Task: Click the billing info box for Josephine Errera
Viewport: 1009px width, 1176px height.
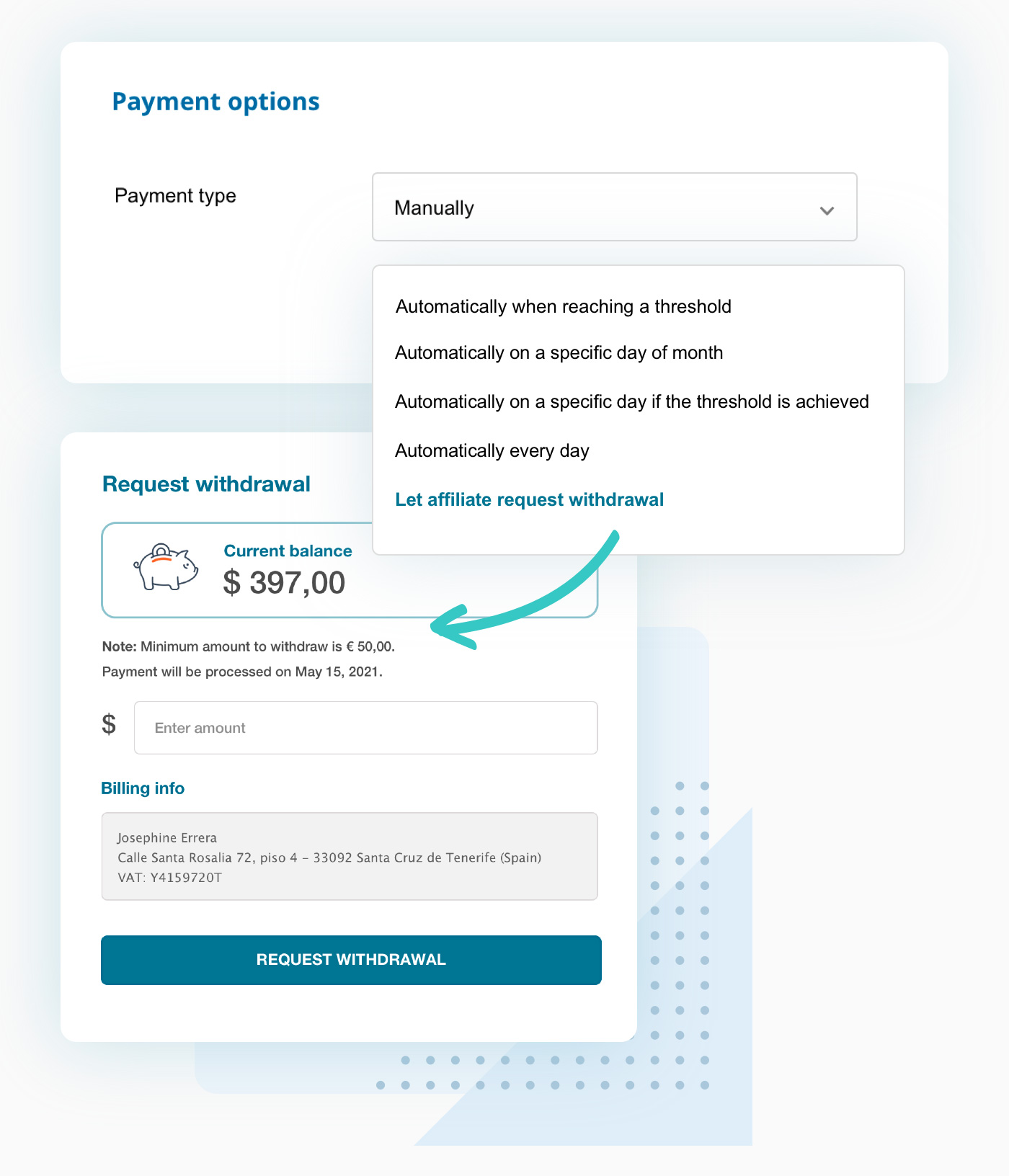Action: 350,857
